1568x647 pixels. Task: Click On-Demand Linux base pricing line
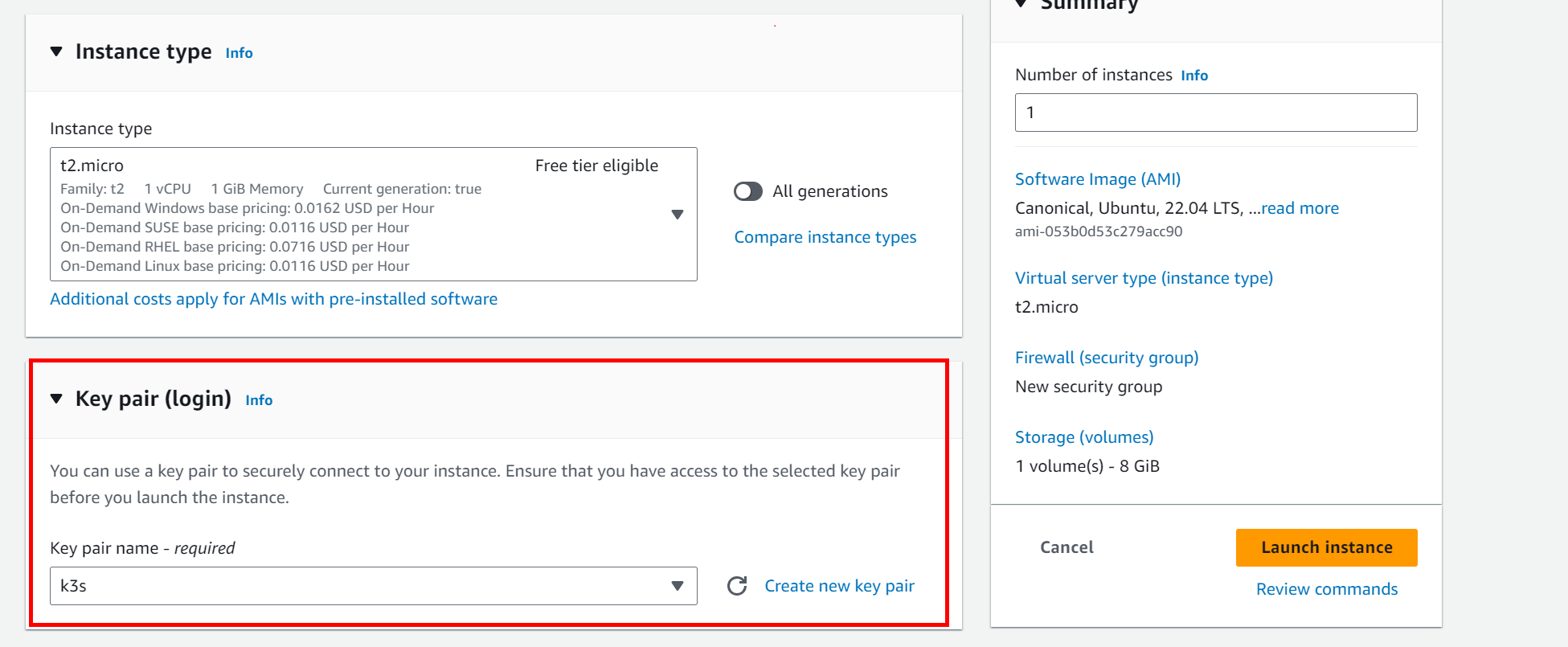[235, 266]
